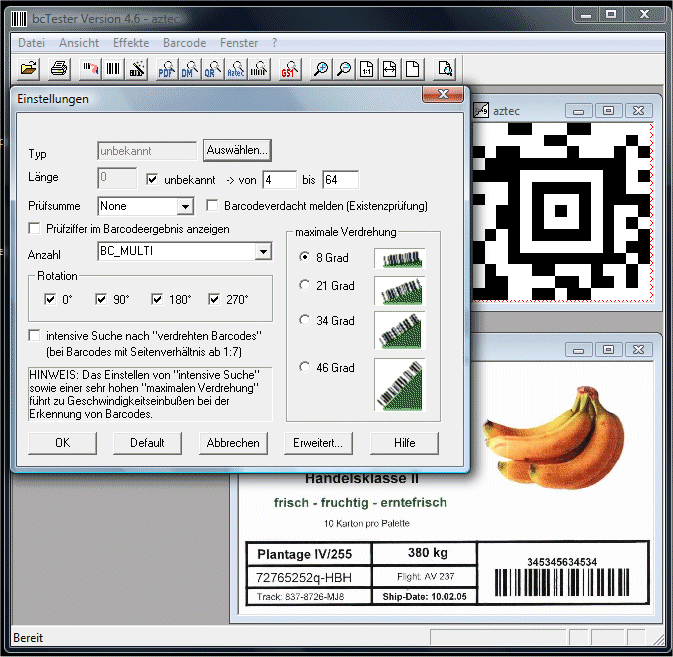Enable 'intensive Suche nach verdrehten Barcodes'

point(34,335)
